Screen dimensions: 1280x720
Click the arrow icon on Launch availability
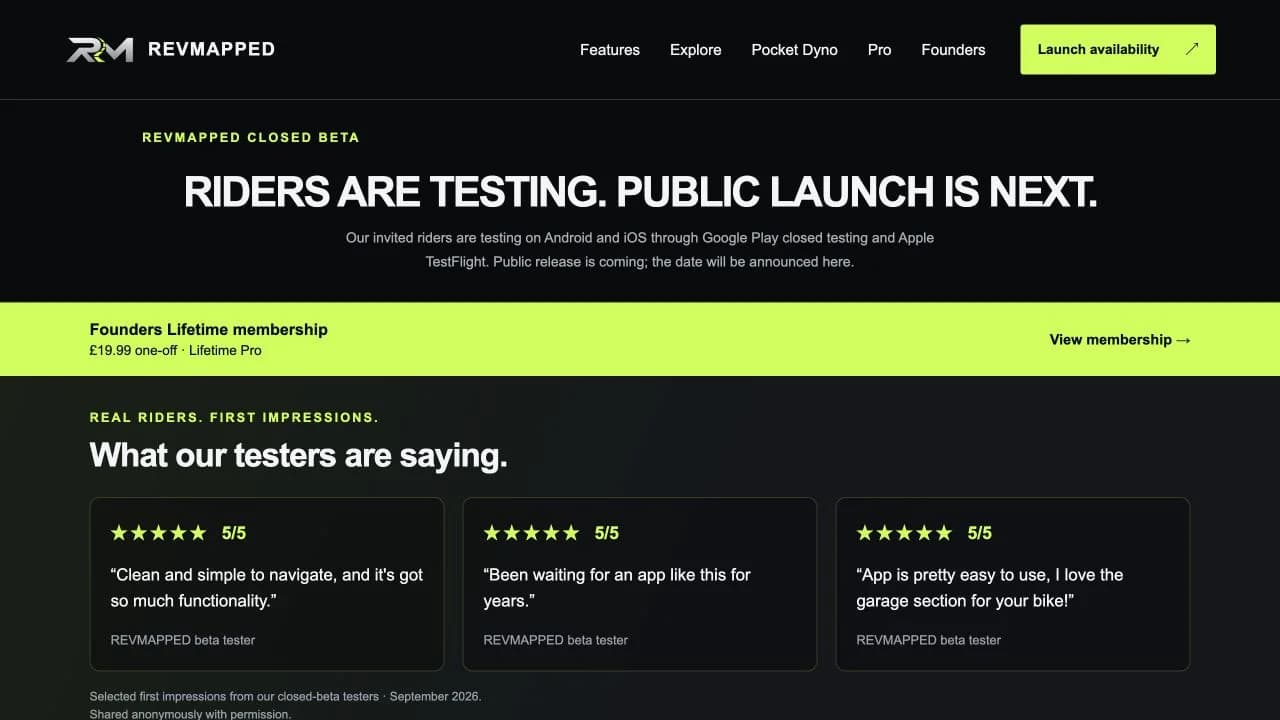pyautogui.click(x=1191, y=49)
